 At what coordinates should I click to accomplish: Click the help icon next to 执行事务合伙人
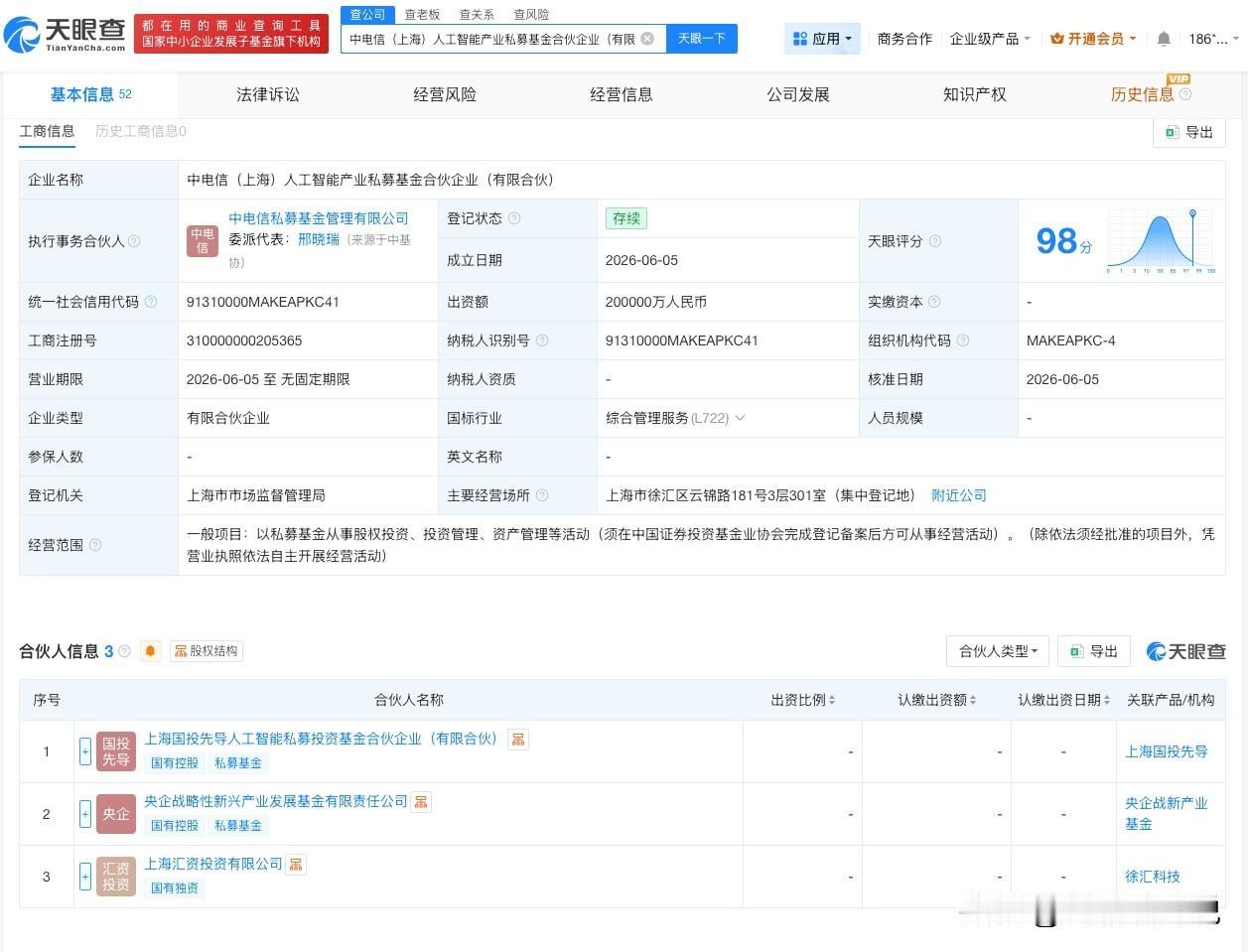tap(134, 241)
